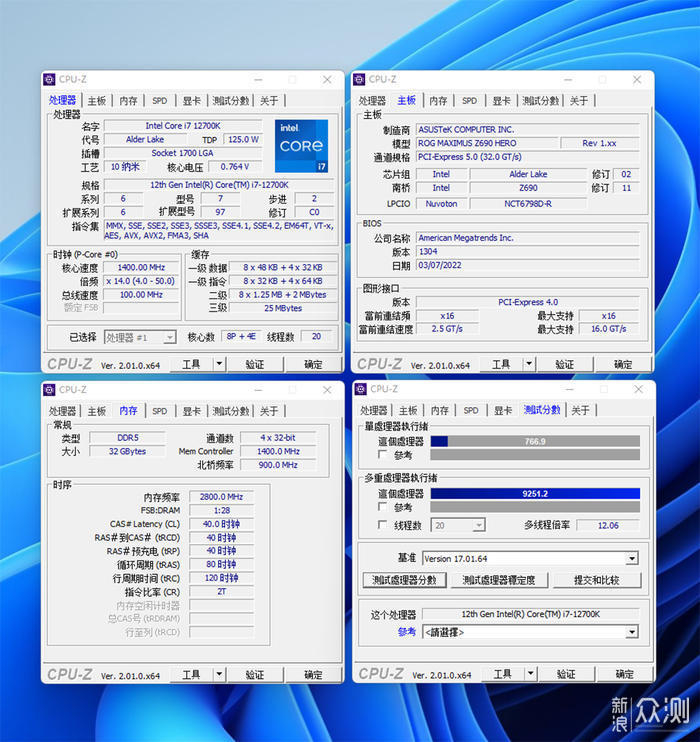Close the mainboard tab CPU-Z window
The width and height of the screenshot is (700, 742).
[637, 80]
